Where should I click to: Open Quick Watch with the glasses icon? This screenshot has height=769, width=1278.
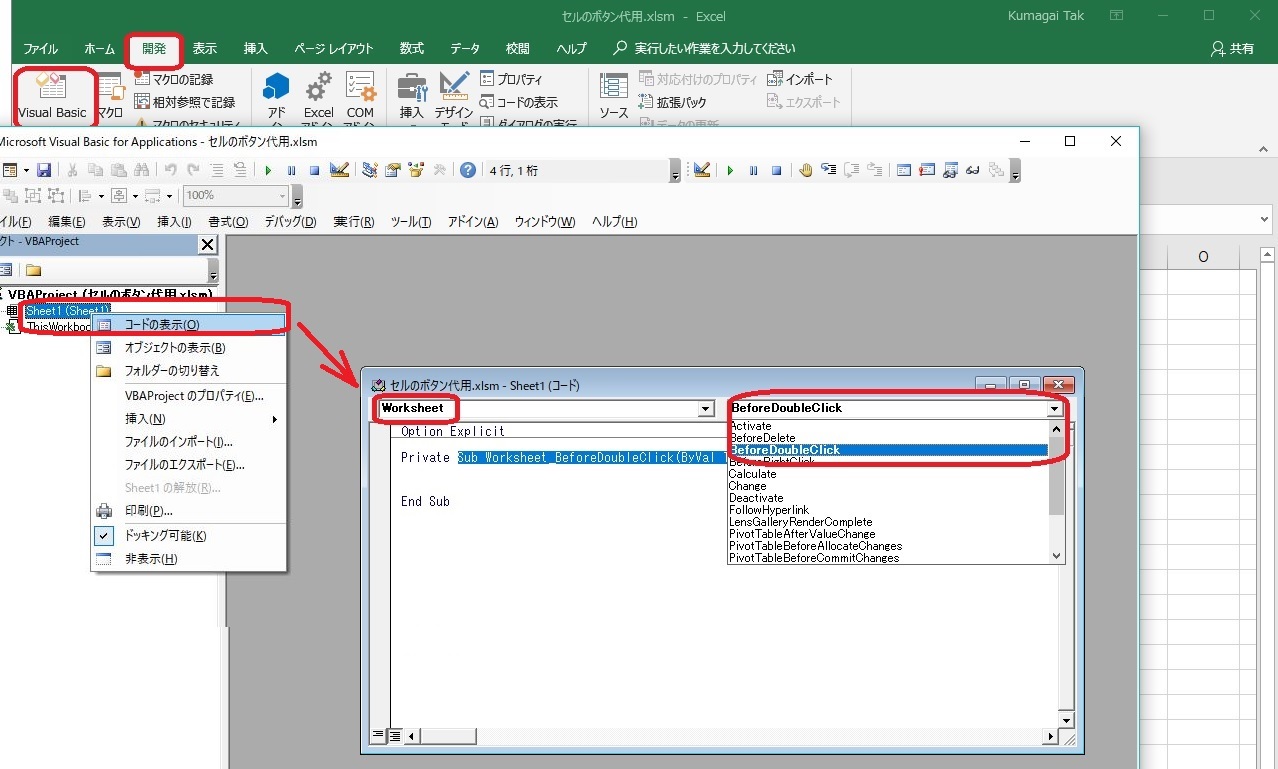point(972,170)
